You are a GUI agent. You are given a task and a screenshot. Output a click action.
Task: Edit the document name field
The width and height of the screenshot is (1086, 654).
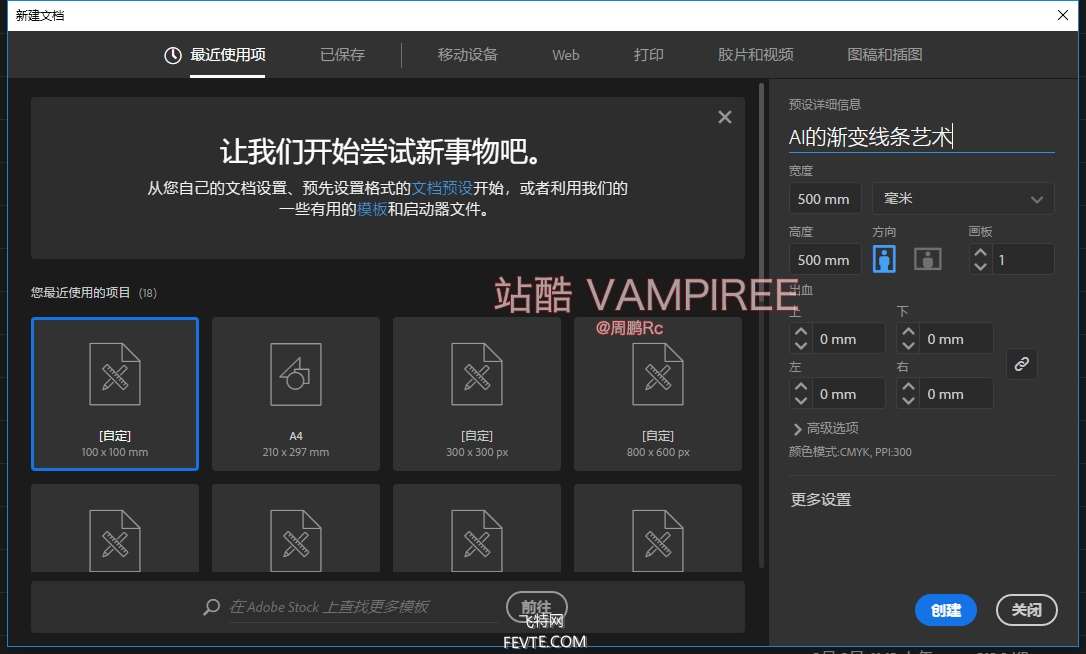click(x=921, y=136)
